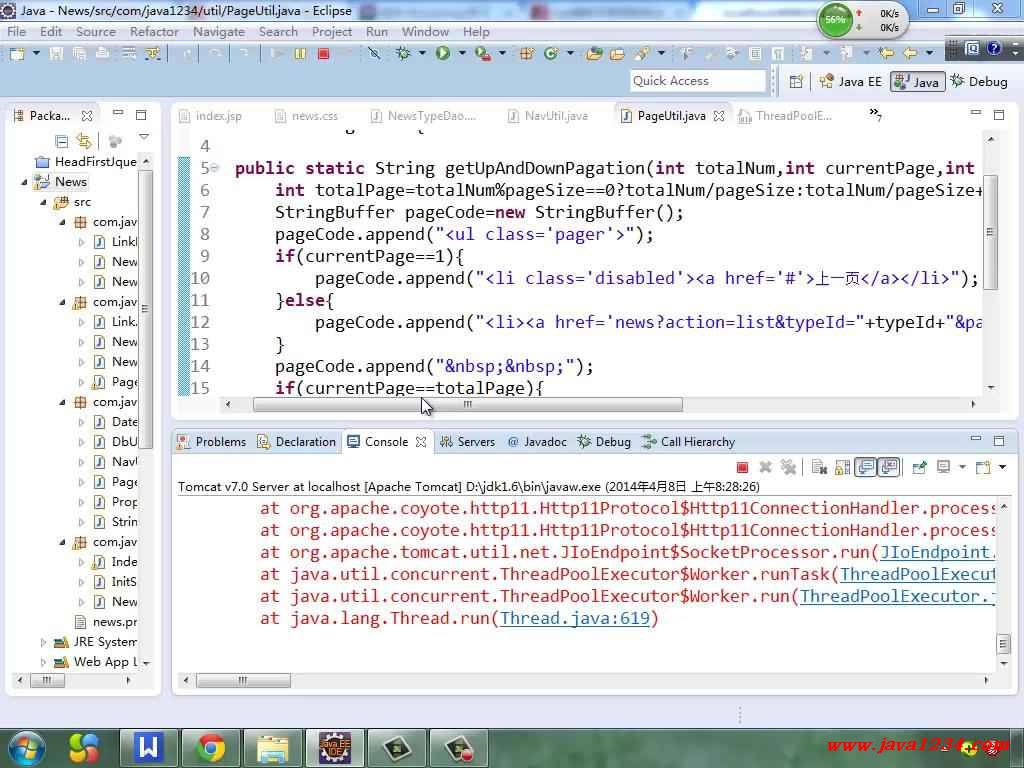
Task: Click the Clear Console icon
Action: click(819, 467)
